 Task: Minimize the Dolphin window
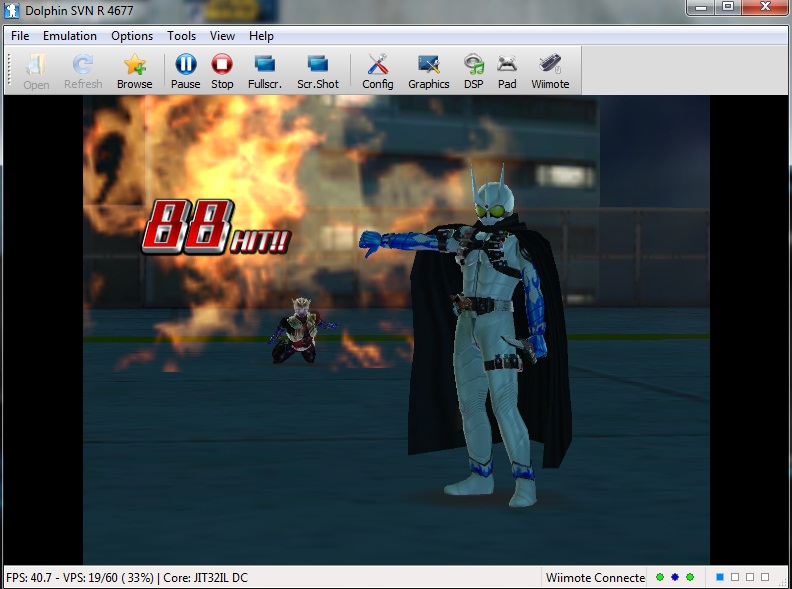[x=700, y=7]
